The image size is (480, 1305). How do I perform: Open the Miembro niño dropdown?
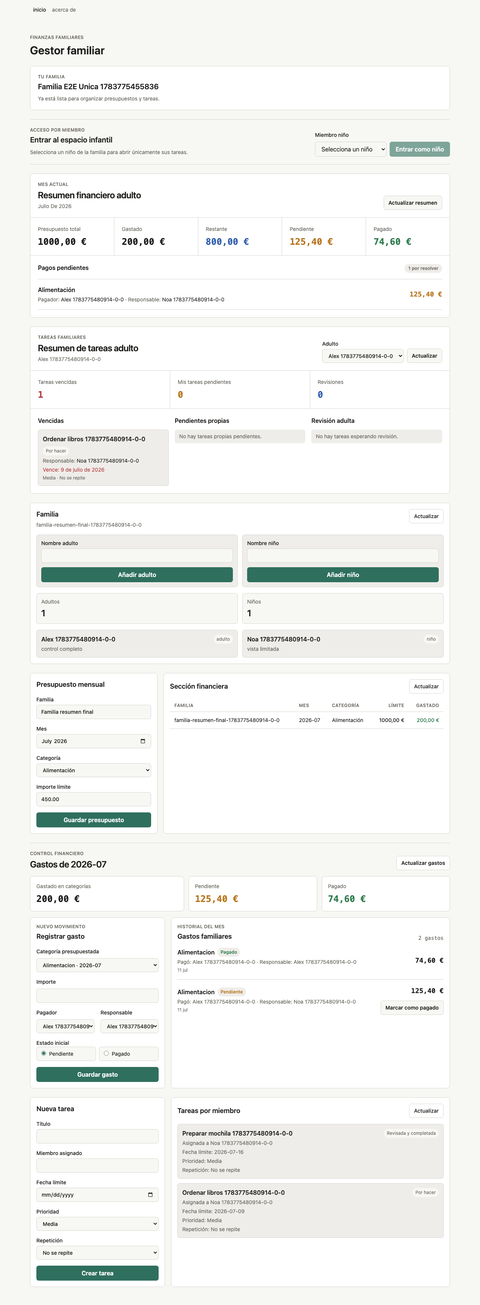pyautogui.click(x=350, y=149)
